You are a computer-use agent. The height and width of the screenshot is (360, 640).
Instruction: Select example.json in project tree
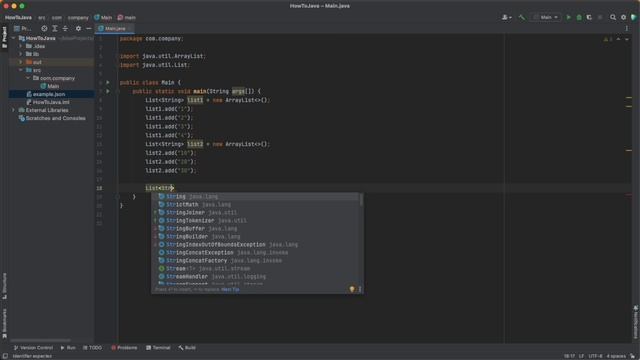[x=49, y=94]
